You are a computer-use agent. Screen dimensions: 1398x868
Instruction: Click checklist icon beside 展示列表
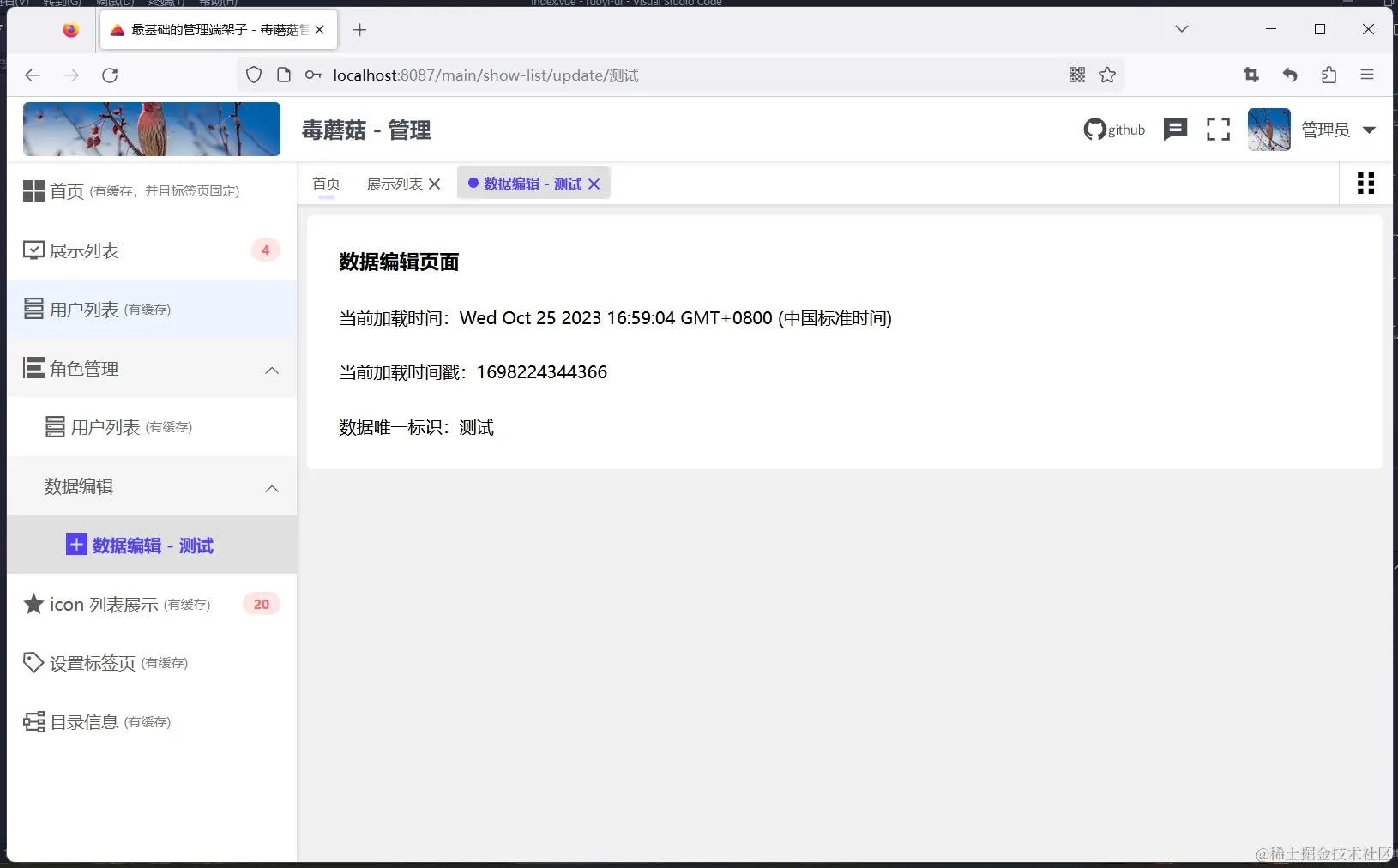pos(33,250)
